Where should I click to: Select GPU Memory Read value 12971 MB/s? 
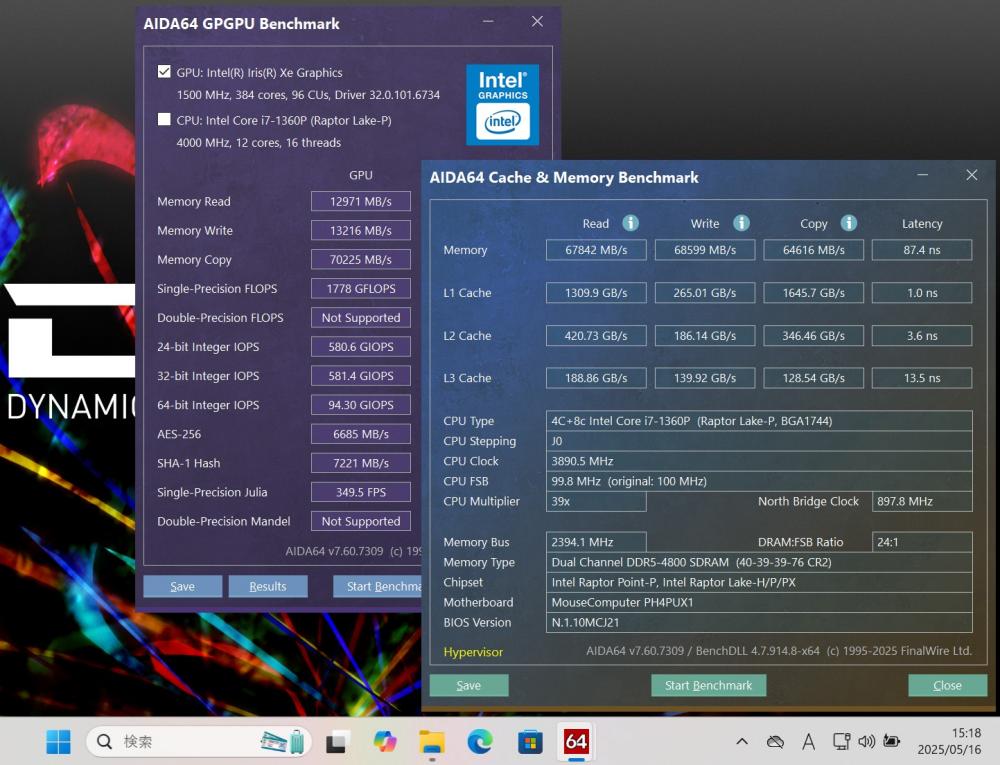click(x=361, y=201)
